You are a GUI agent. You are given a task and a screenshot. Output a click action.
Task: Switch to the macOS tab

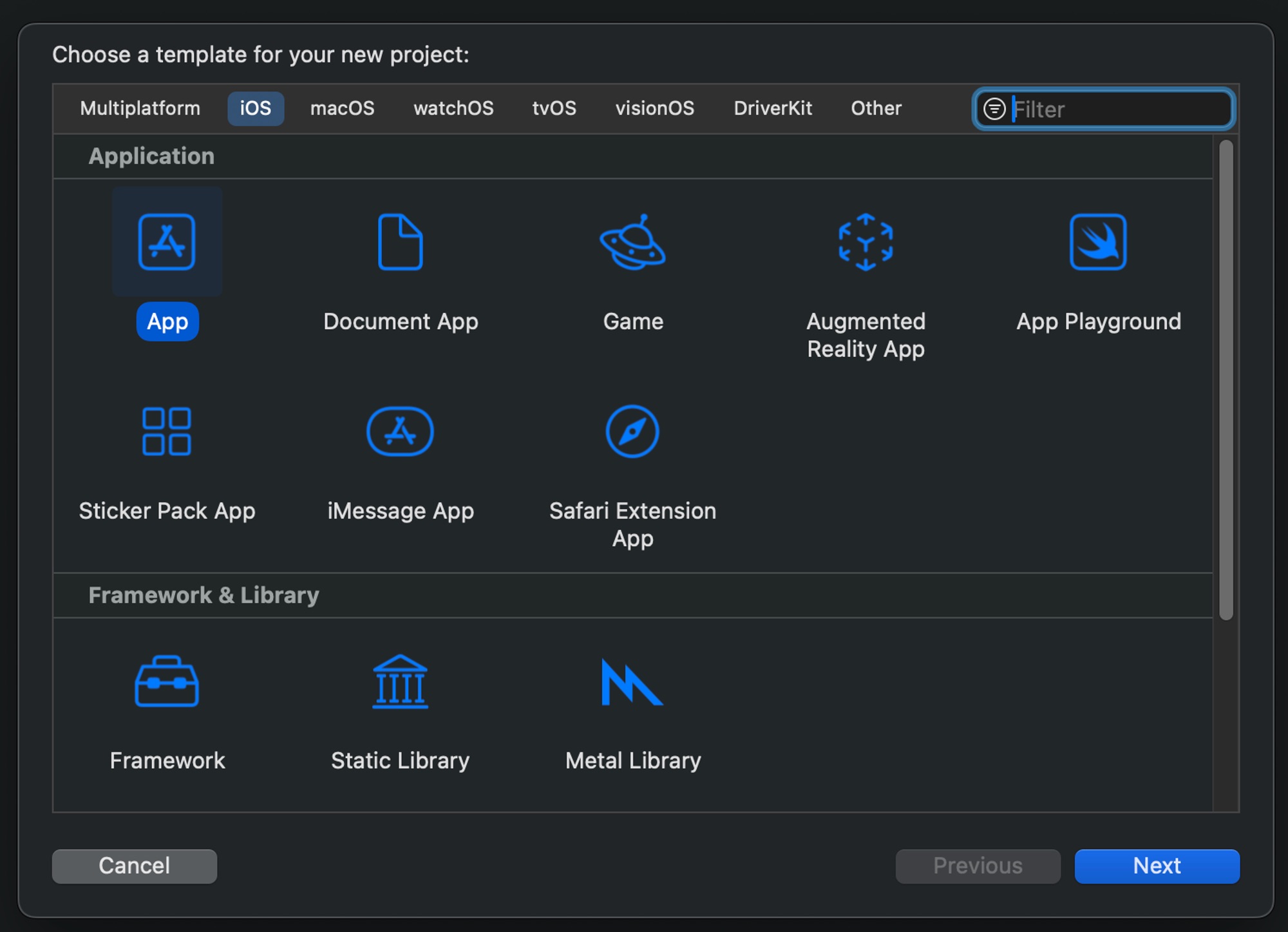pyautogui.click(x=342, y=108)
